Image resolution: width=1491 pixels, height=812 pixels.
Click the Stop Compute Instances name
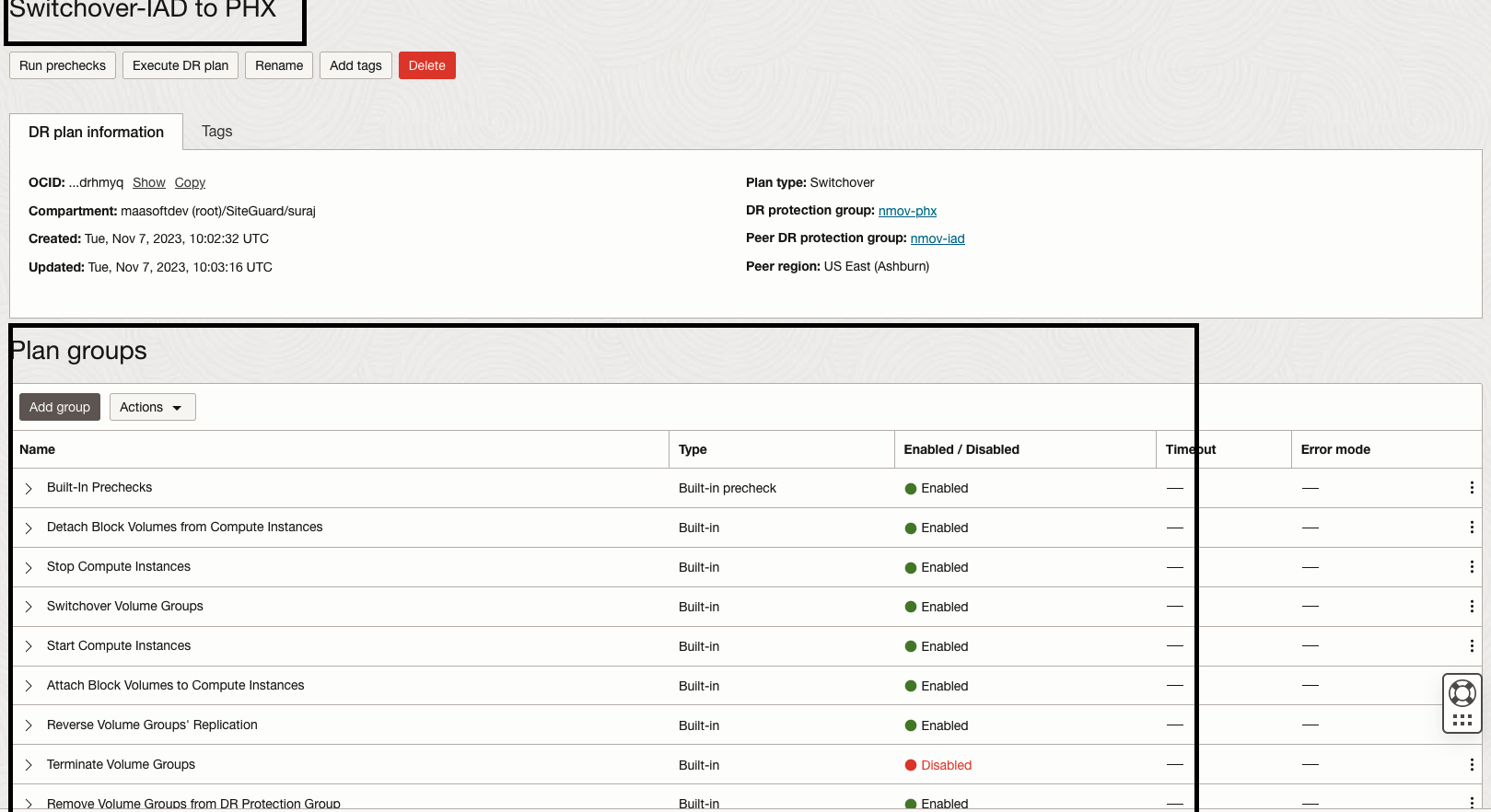click(x=119, y=567)
